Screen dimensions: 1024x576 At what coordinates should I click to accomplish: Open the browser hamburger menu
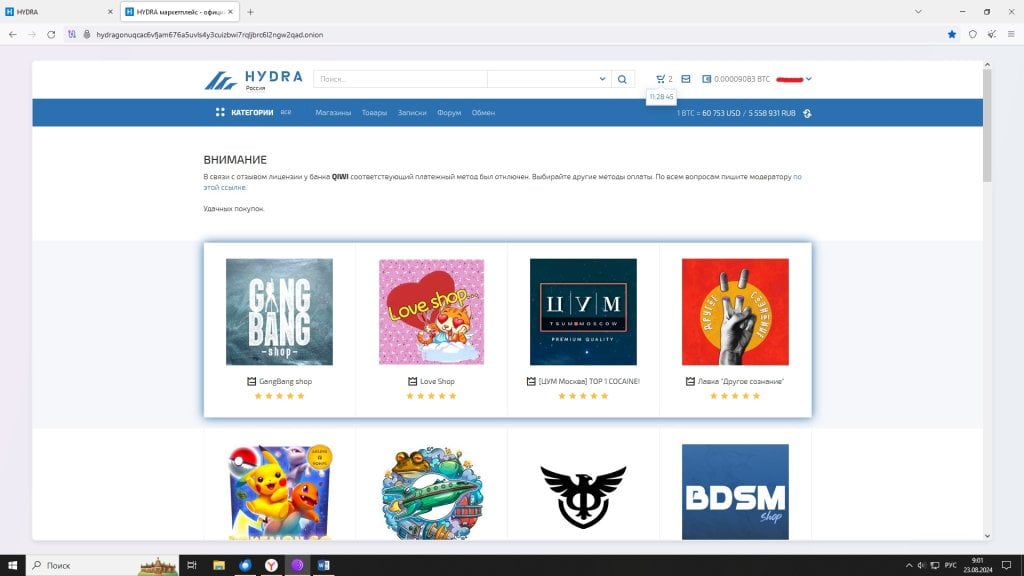coord(1011,35)
